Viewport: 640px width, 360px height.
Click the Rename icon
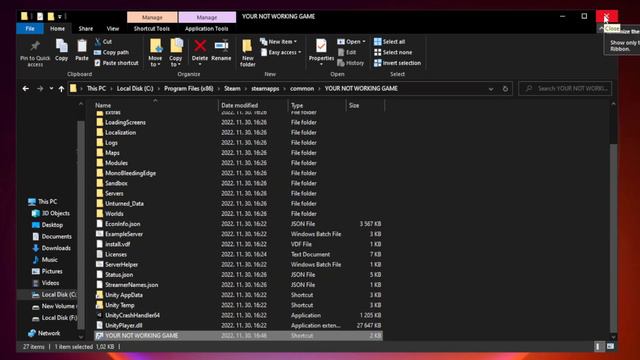221,50
